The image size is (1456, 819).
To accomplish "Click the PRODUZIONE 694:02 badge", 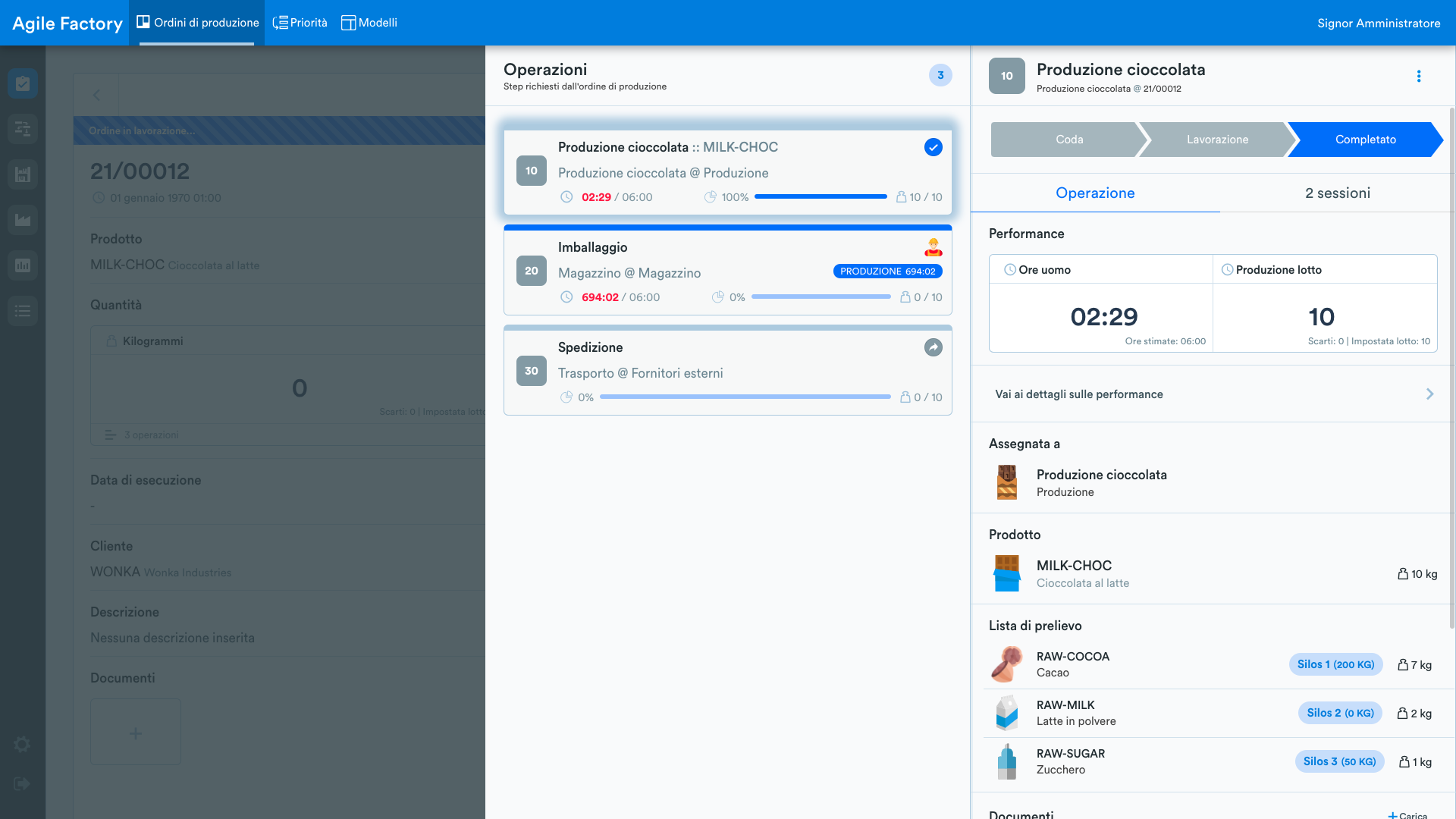I will coord(887,271).
